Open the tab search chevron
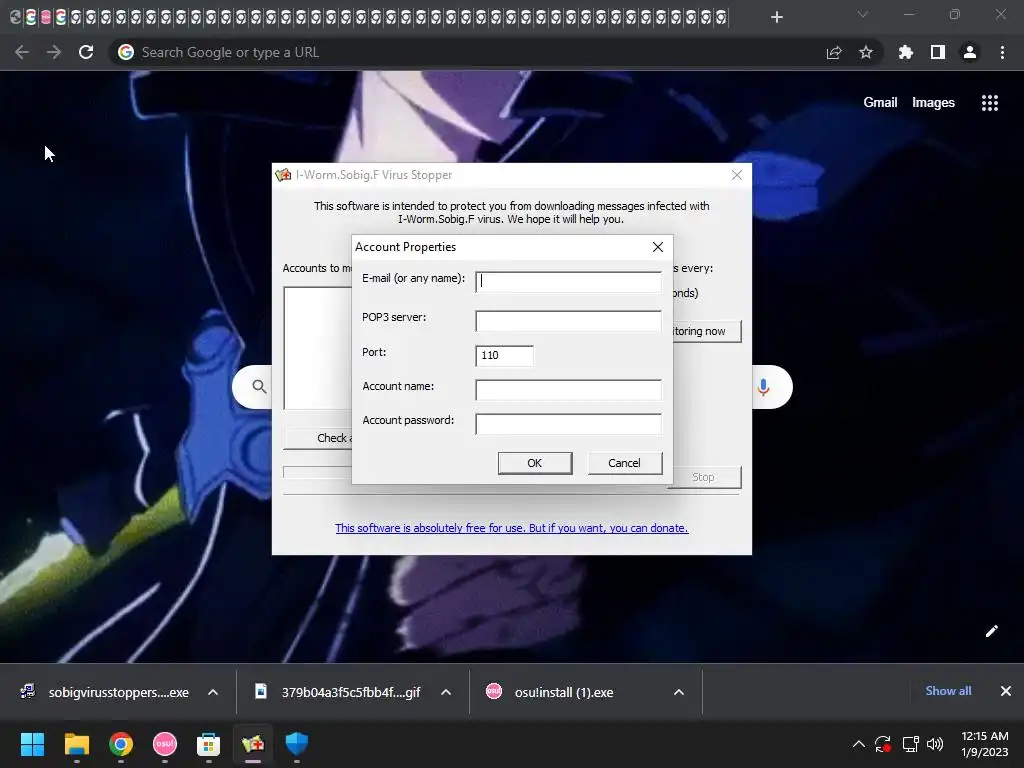1024x768 pixels. coord(863,14)
